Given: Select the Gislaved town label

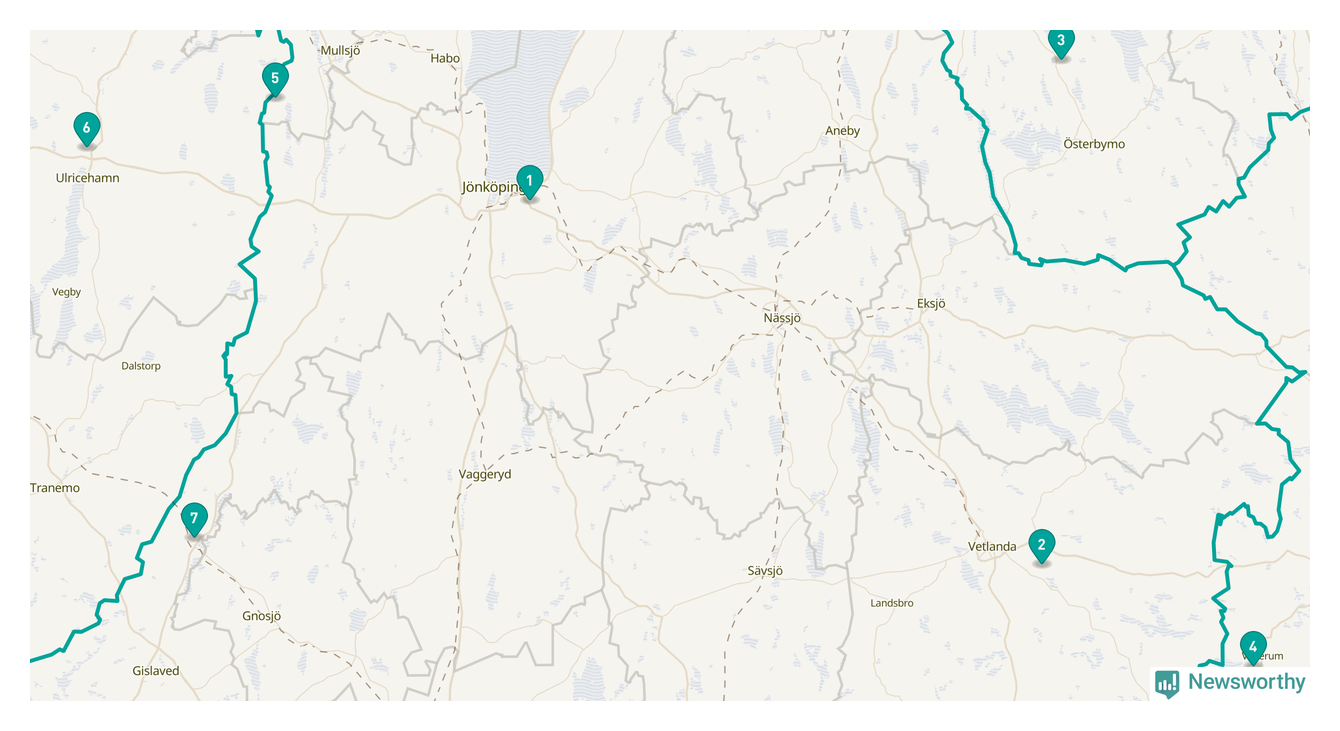Looking at the screenshot, I should click(156, 671).
